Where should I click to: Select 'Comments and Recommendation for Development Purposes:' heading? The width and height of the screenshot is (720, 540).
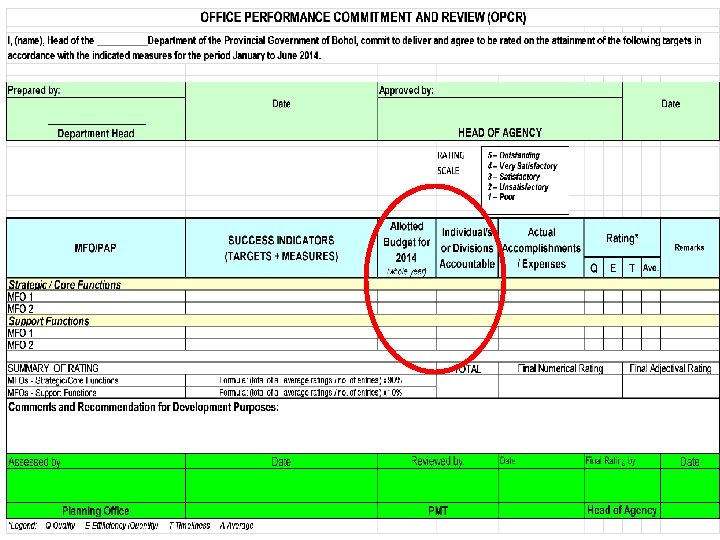click(143, 407)
